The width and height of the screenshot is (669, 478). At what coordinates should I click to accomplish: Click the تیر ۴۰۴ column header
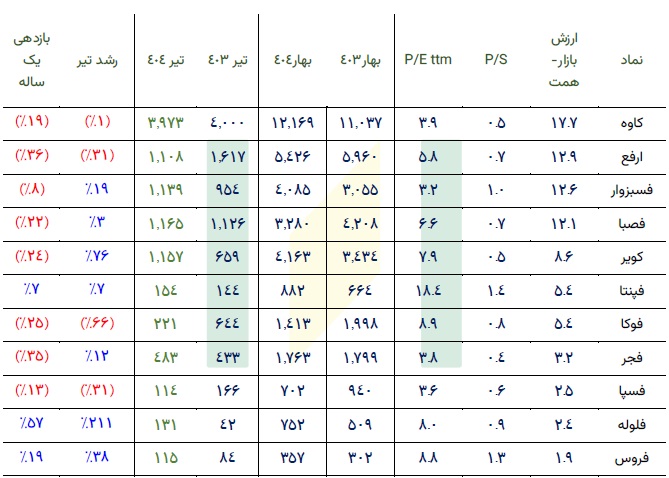pyautogui.click(x=166, y=60)
